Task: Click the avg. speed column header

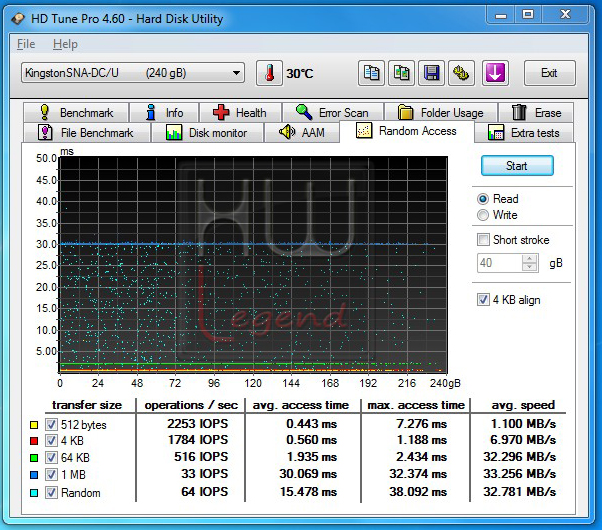Action: (523, 405)
